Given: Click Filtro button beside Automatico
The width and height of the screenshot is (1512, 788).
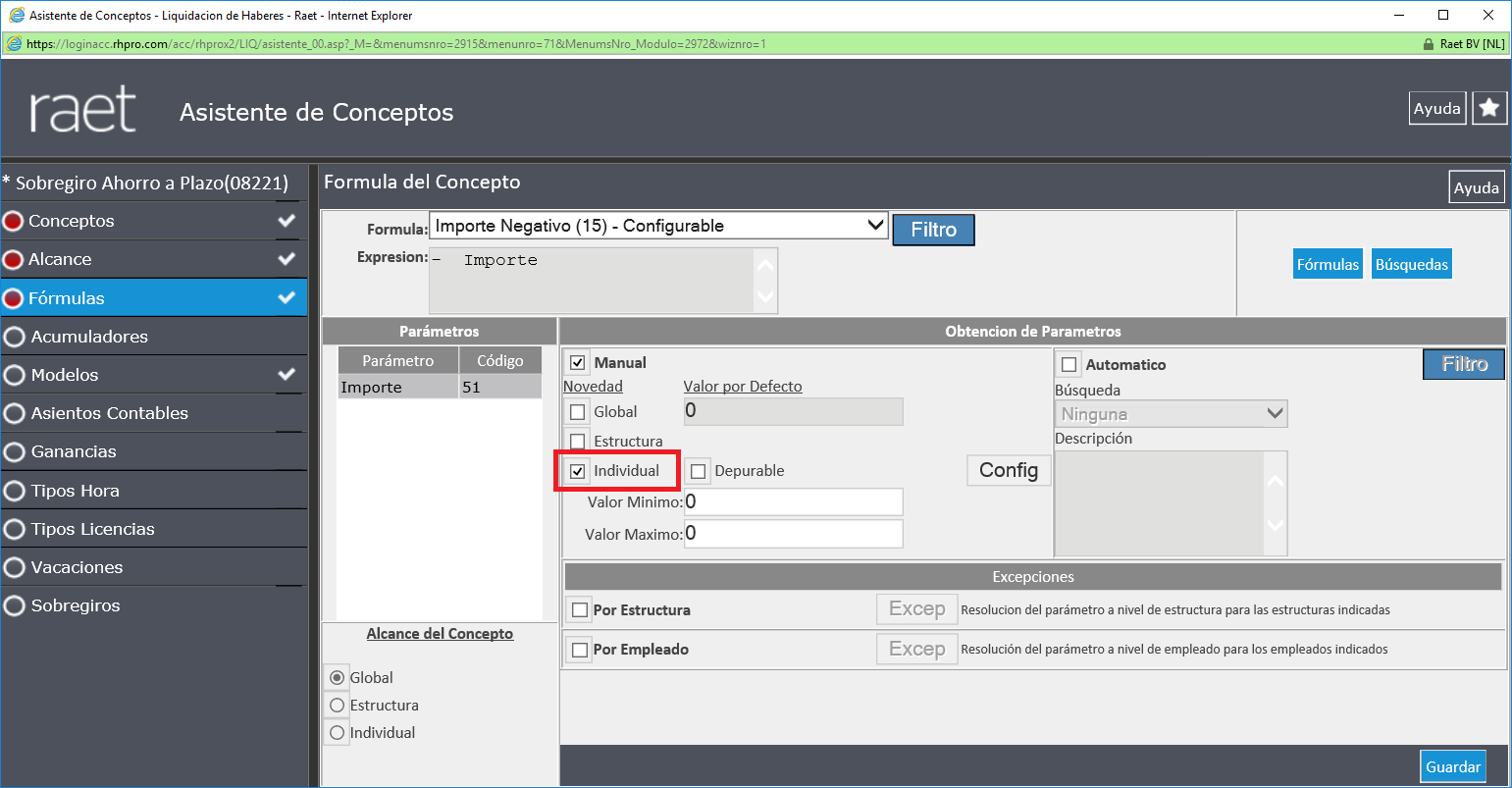Looking at the screenshot, I should tap(1464, 364).
